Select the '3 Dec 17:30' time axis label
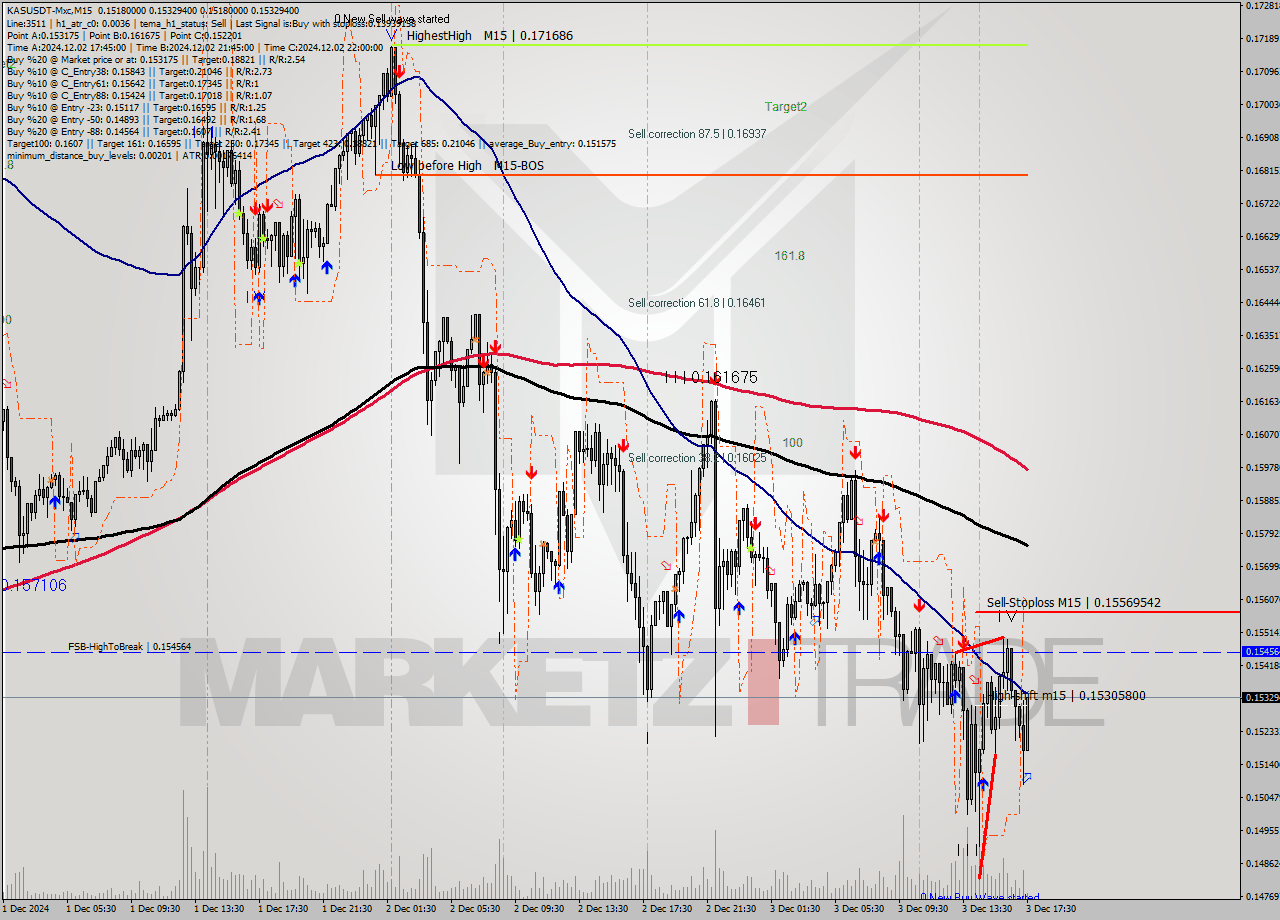 pos(1051,909)
